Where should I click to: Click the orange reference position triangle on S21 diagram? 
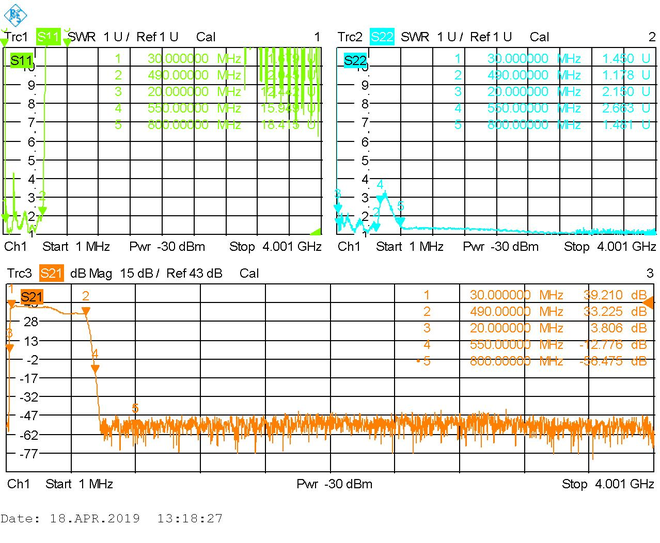click(649, 302)
